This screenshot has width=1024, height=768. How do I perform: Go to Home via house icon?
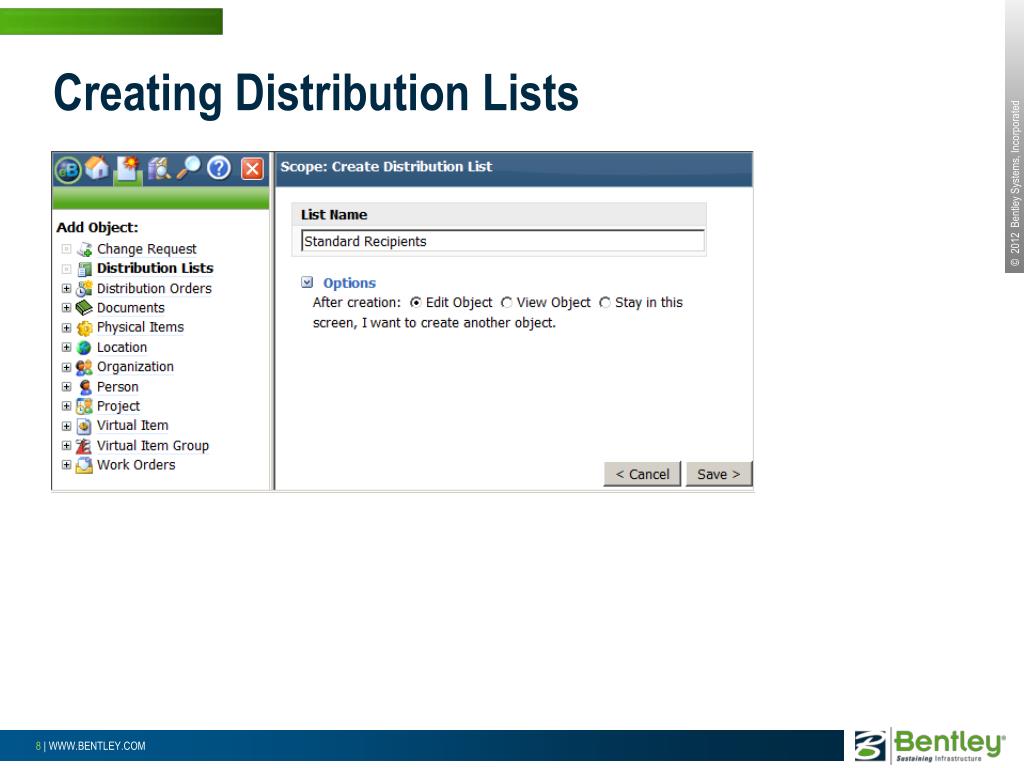coord(97,168)
